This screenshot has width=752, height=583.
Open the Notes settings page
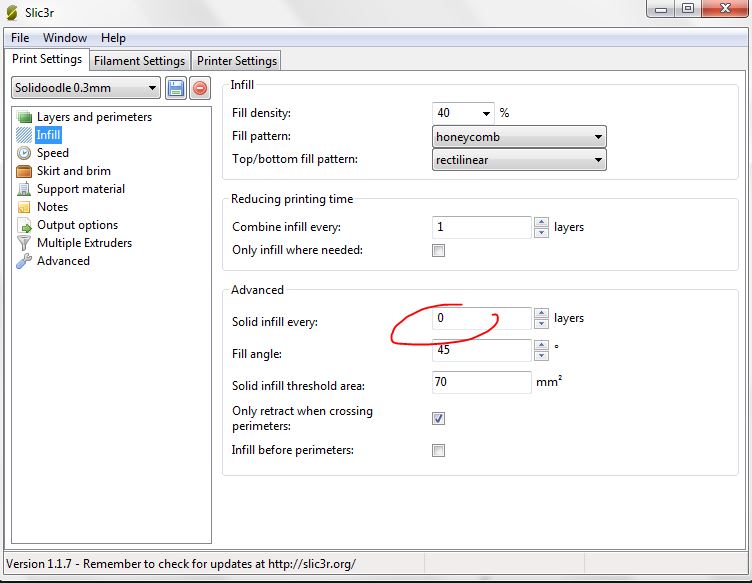[x=52, y=207]
